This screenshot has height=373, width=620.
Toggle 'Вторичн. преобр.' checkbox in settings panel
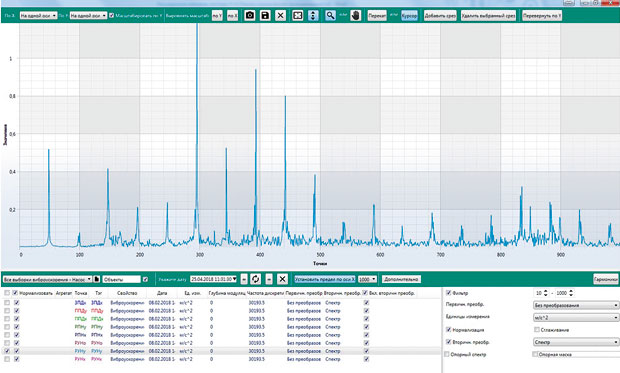coord(448,341)
